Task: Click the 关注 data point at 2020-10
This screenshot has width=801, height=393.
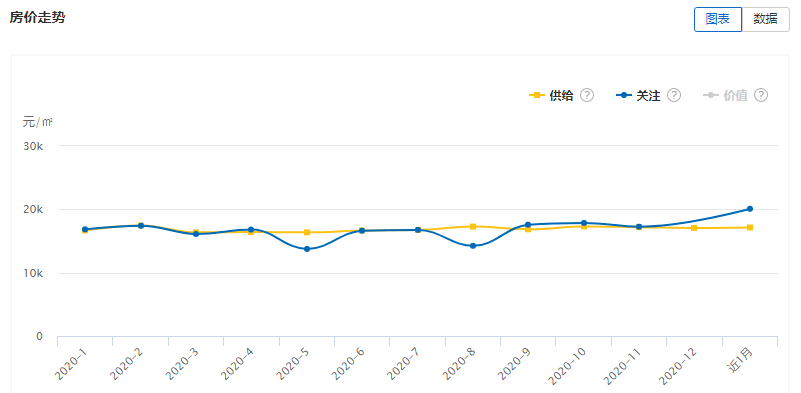Action: (584, 223)
